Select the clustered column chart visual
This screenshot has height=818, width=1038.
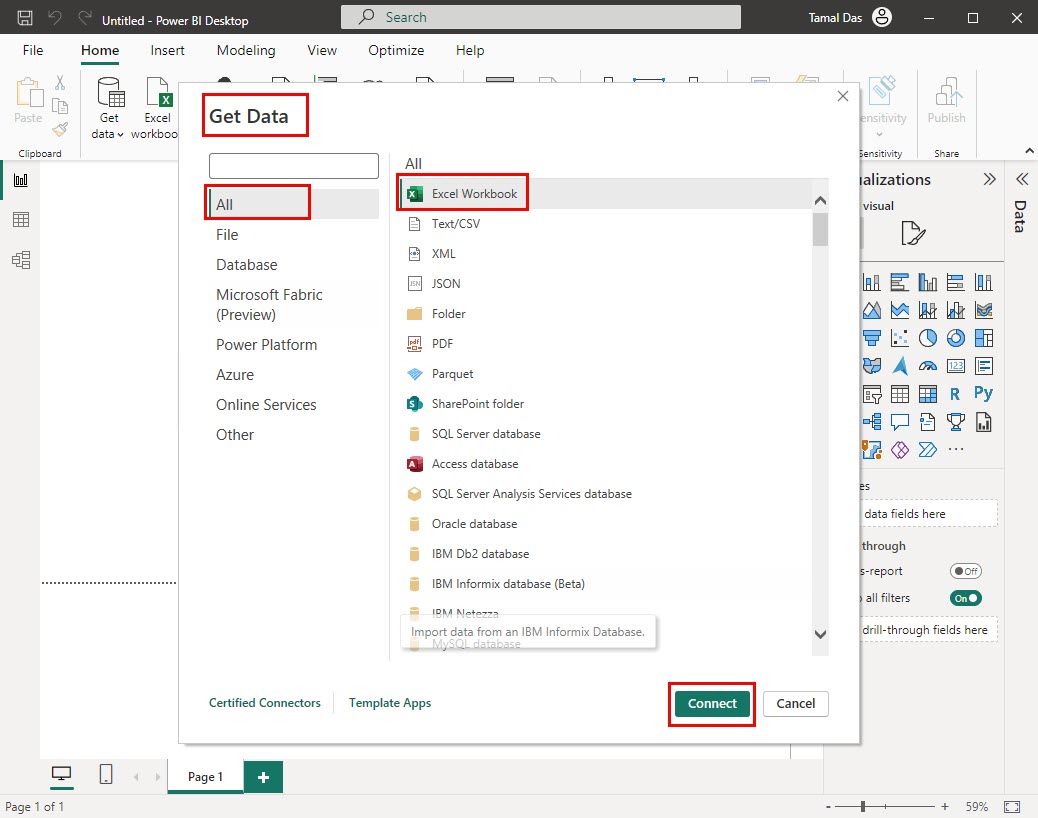tap(927, 283)
